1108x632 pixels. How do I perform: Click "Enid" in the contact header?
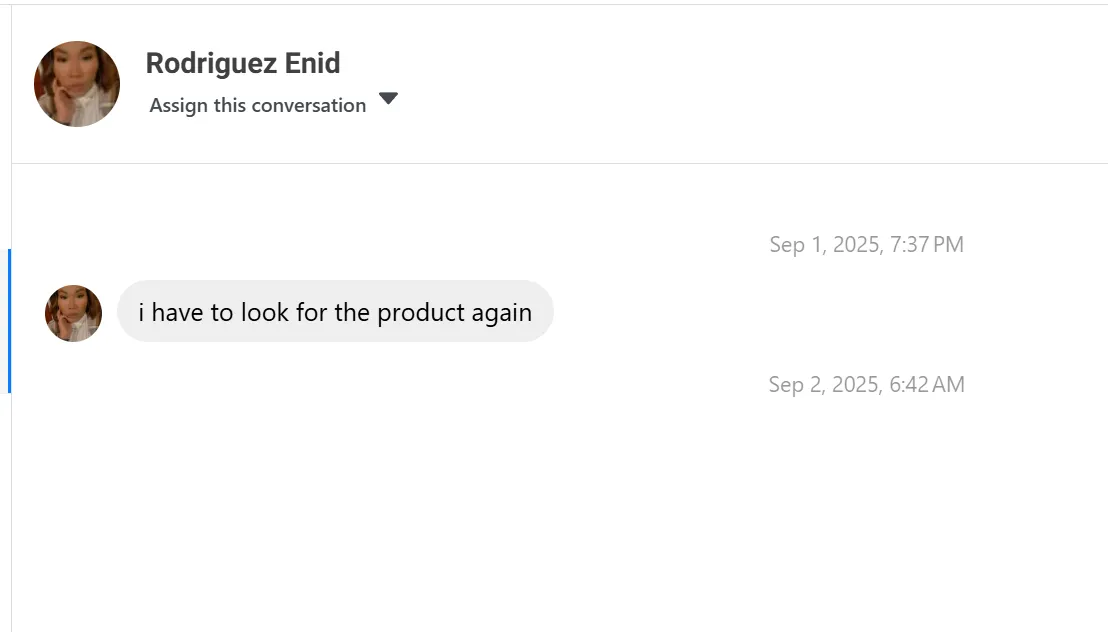tap(313, 63)
